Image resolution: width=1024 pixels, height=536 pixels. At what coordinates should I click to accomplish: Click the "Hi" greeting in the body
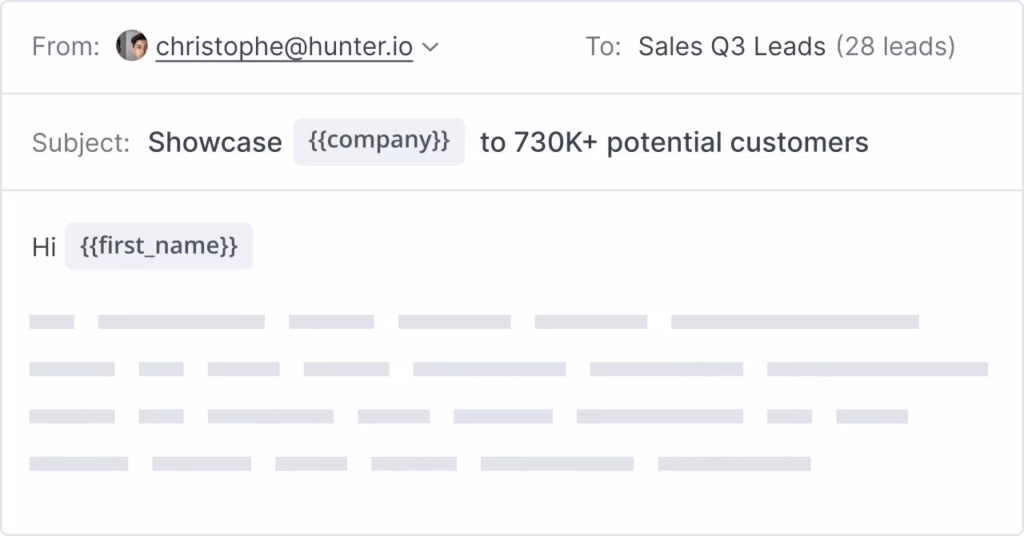point(44,247)
